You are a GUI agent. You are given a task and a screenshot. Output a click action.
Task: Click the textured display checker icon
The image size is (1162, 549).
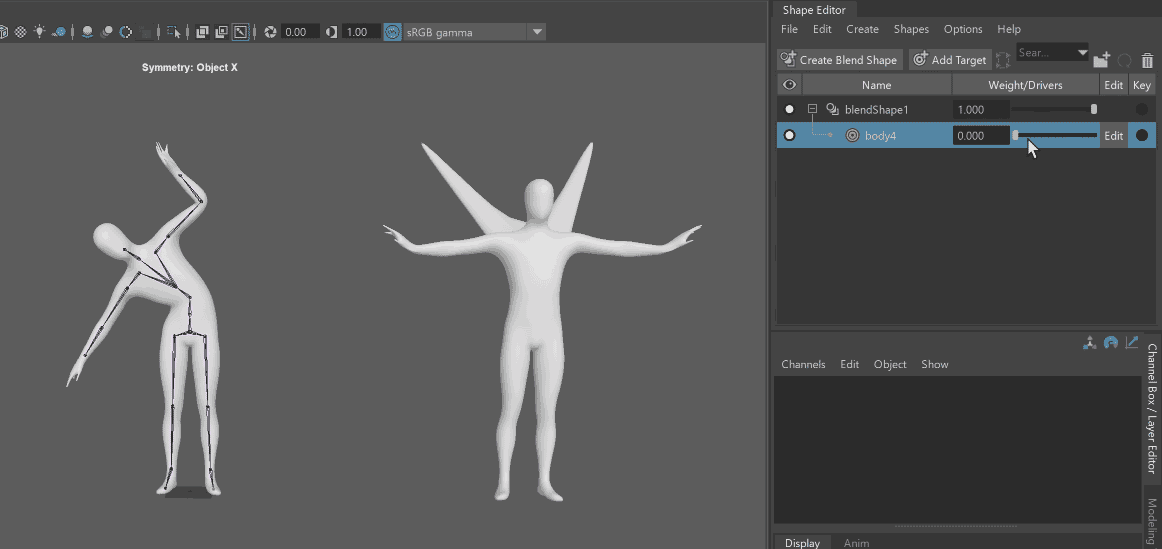20,32
